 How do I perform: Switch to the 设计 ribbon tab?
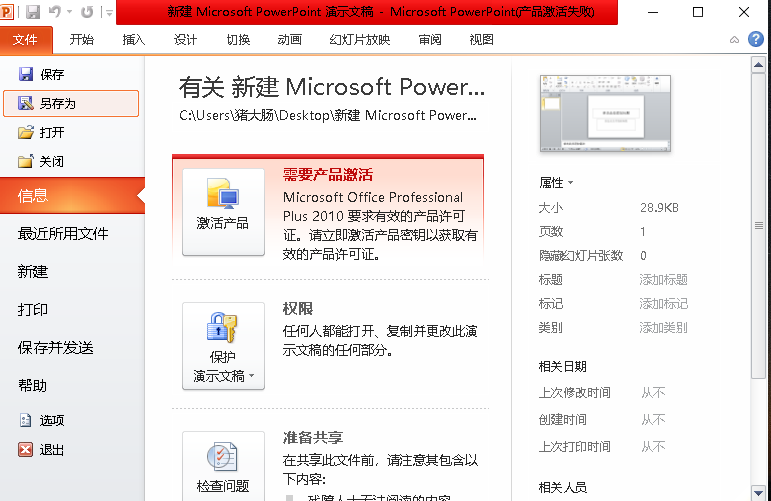click(x=185, y=40)
